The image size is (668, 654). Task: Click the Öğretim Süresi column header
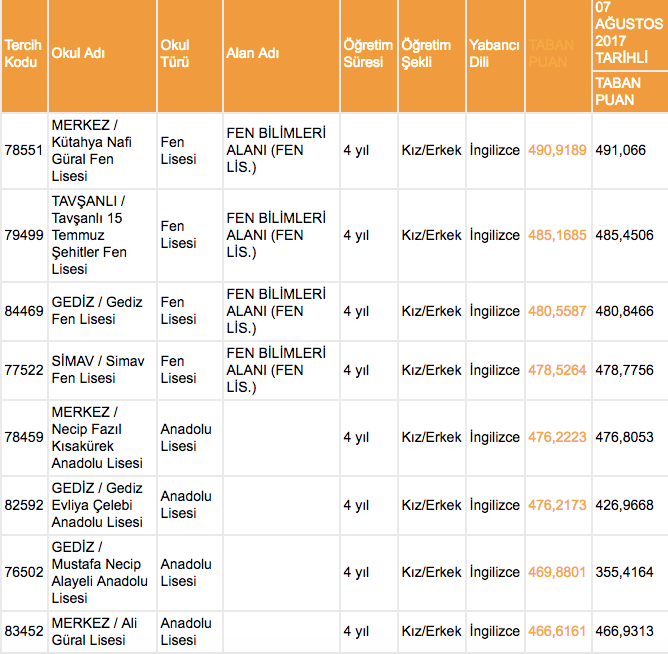point(367,53)
